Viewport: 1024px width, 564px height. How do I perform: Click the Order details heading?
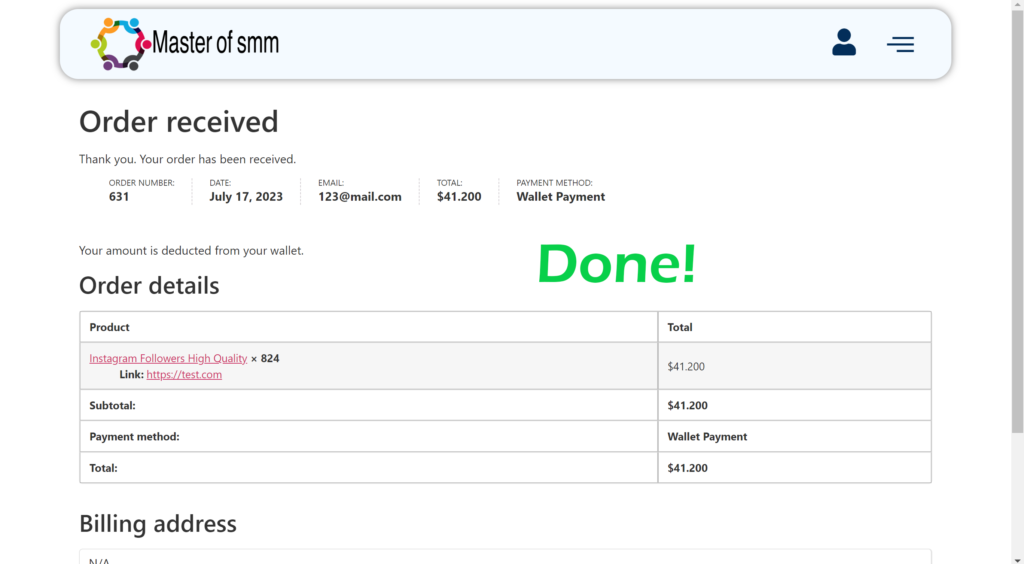[149, 286]
